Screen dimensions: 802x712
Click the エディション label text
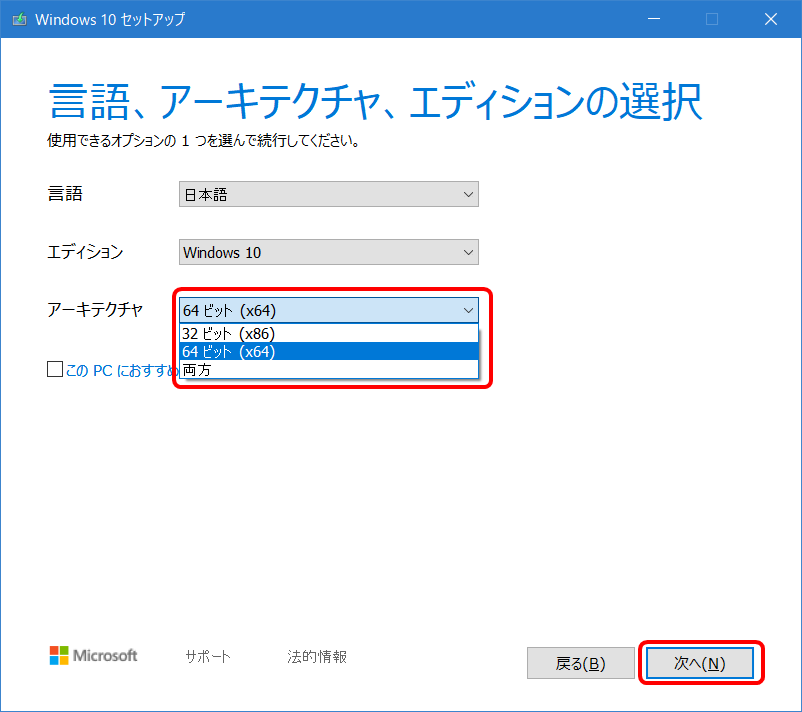pyautogui.click(x=85, y=252)
